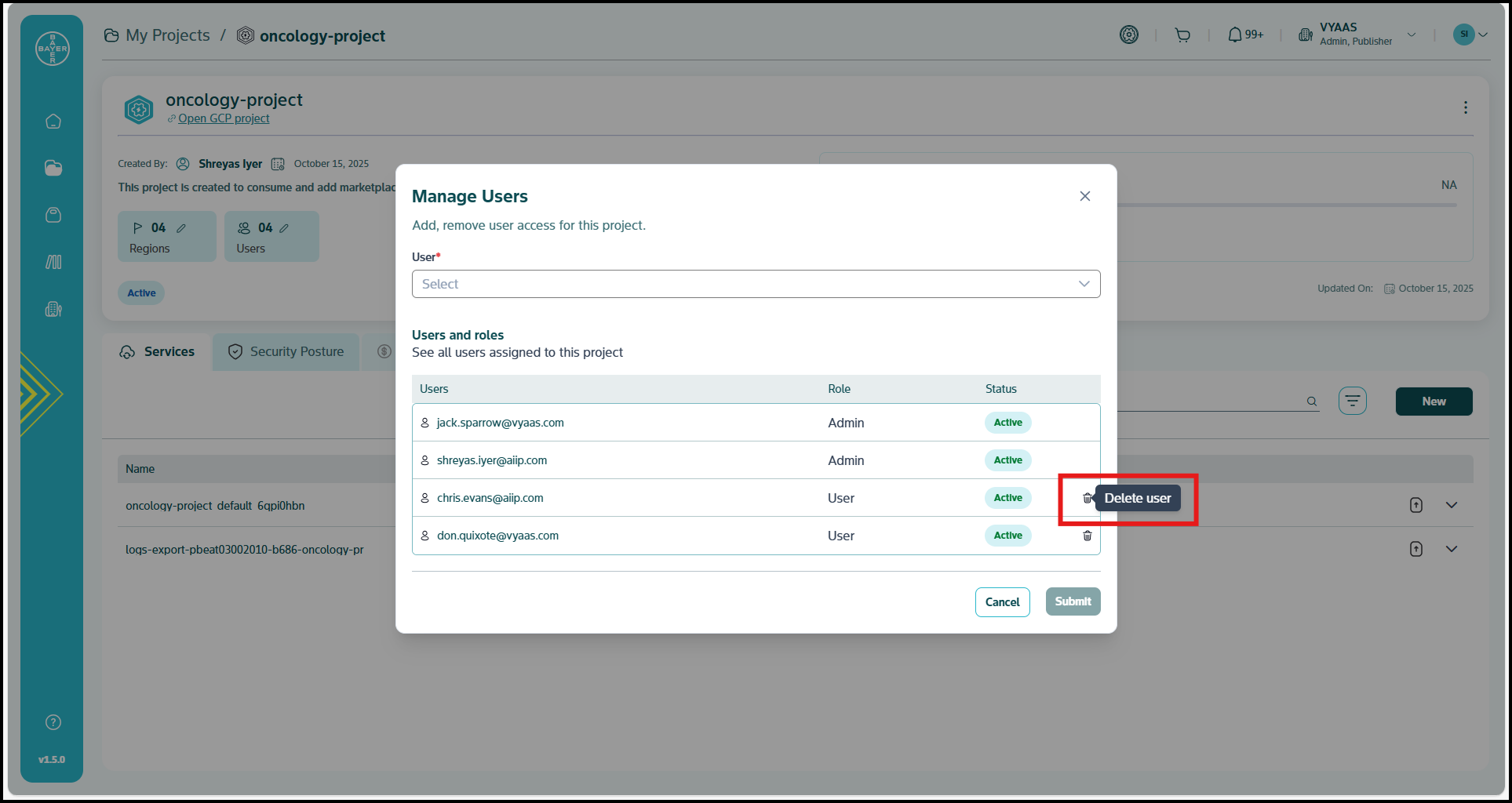Click the Submit button

pos(1073,601)
